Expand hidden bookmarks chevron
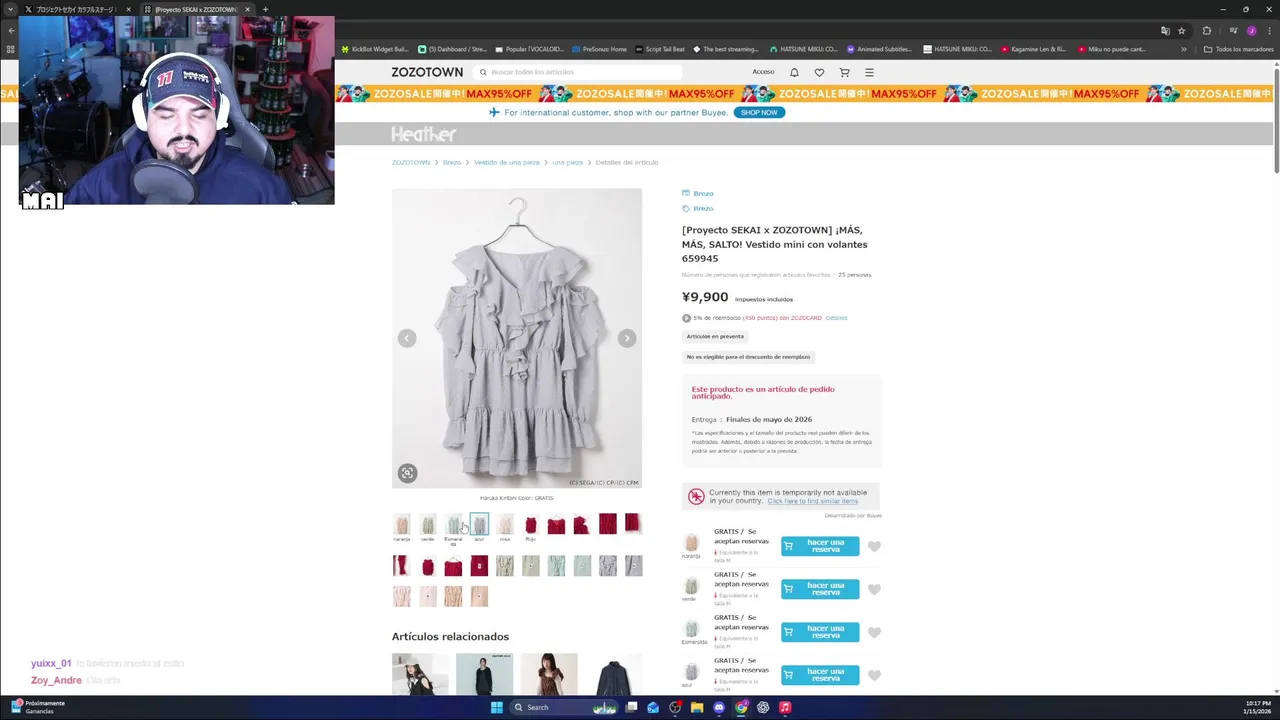The width and height of the screenshot is (1280, 720). (x=1184, y=49)
